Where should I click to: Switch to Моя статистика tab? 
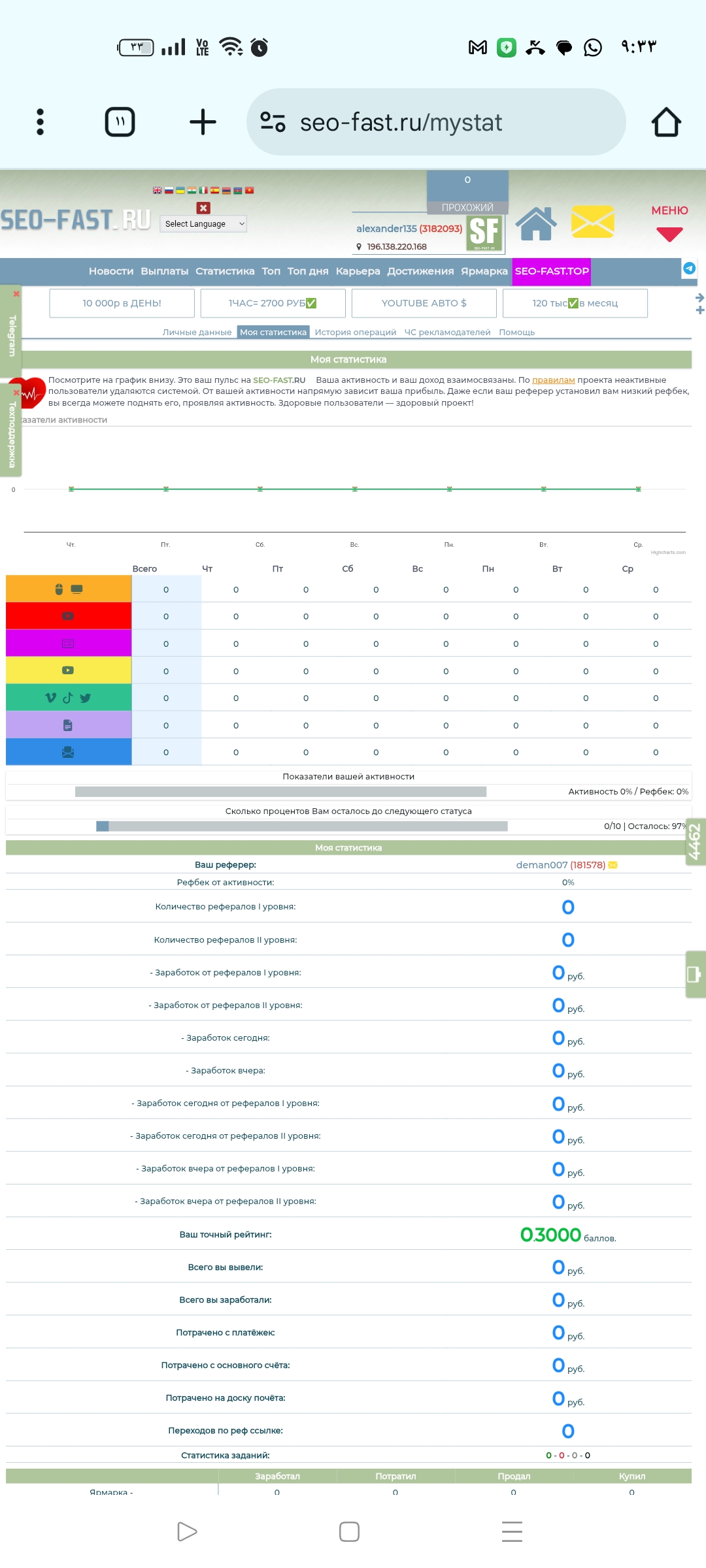point(273,332)
